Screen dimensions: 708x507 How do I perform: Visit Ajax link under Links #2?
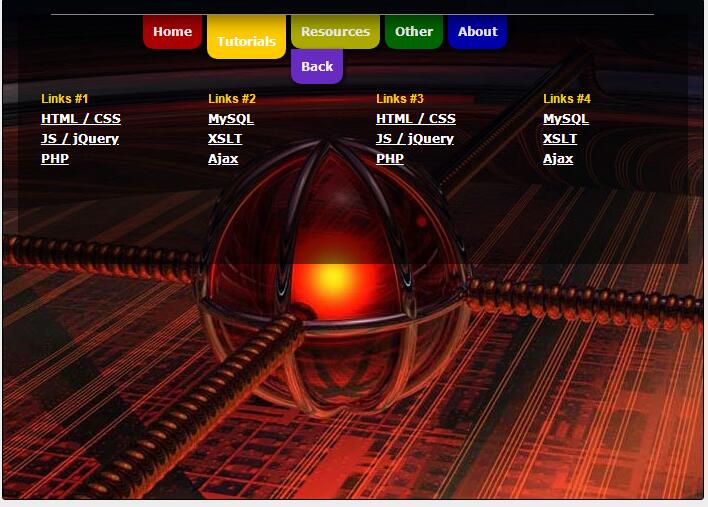pyautogui.click(x=223, y=159)
